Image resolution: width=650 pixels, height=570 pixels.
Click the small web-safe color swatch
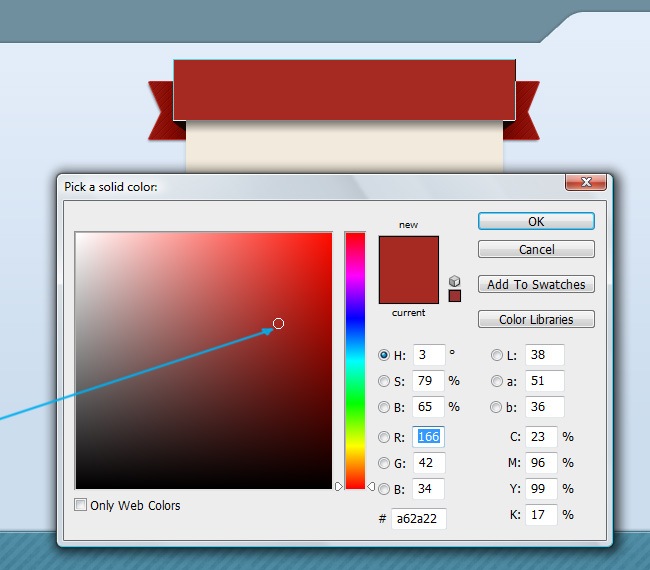tap(455, 296)
